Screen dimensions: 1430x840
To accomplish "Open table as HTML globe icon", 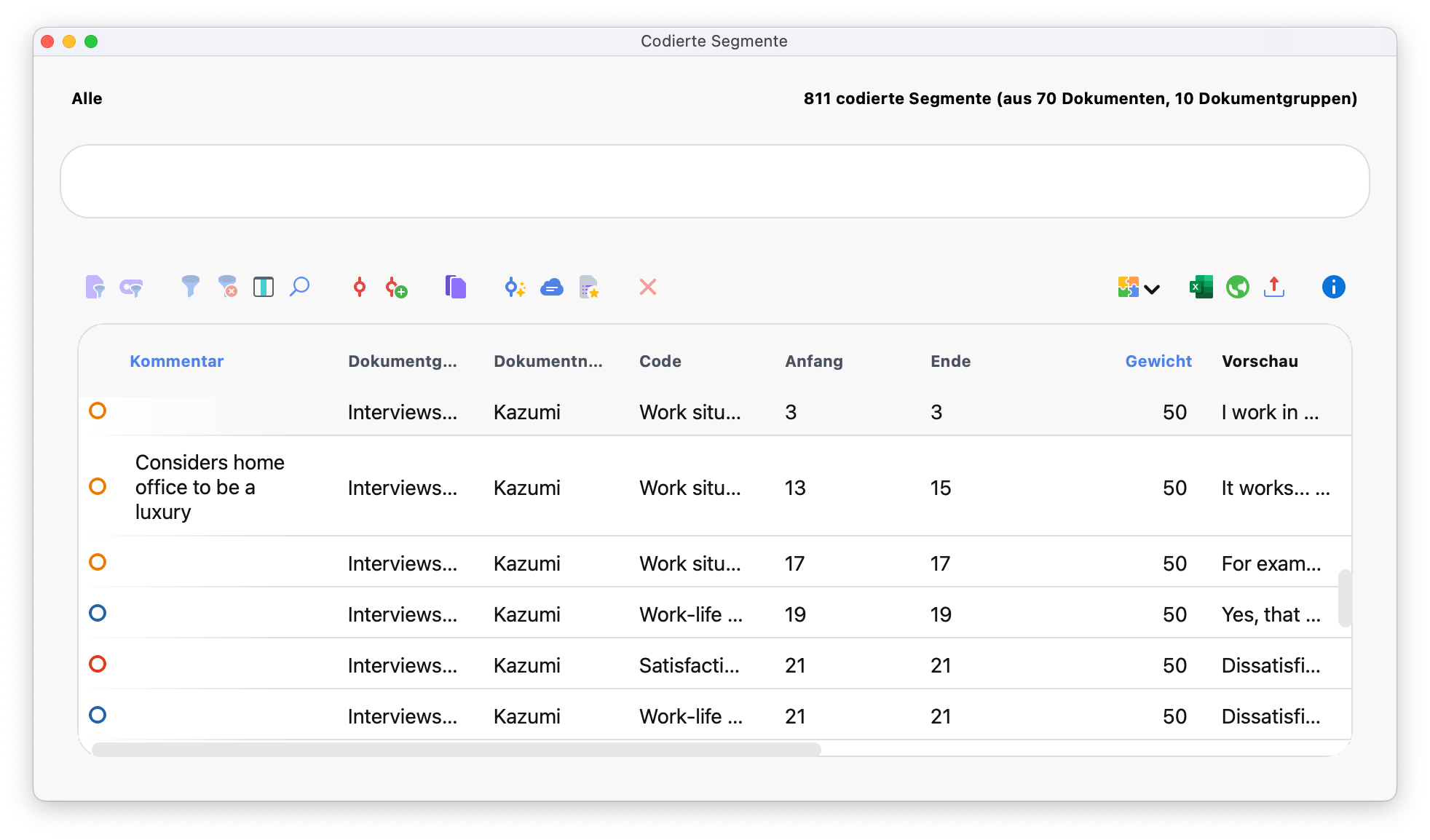I will [x=1237, y=287].
